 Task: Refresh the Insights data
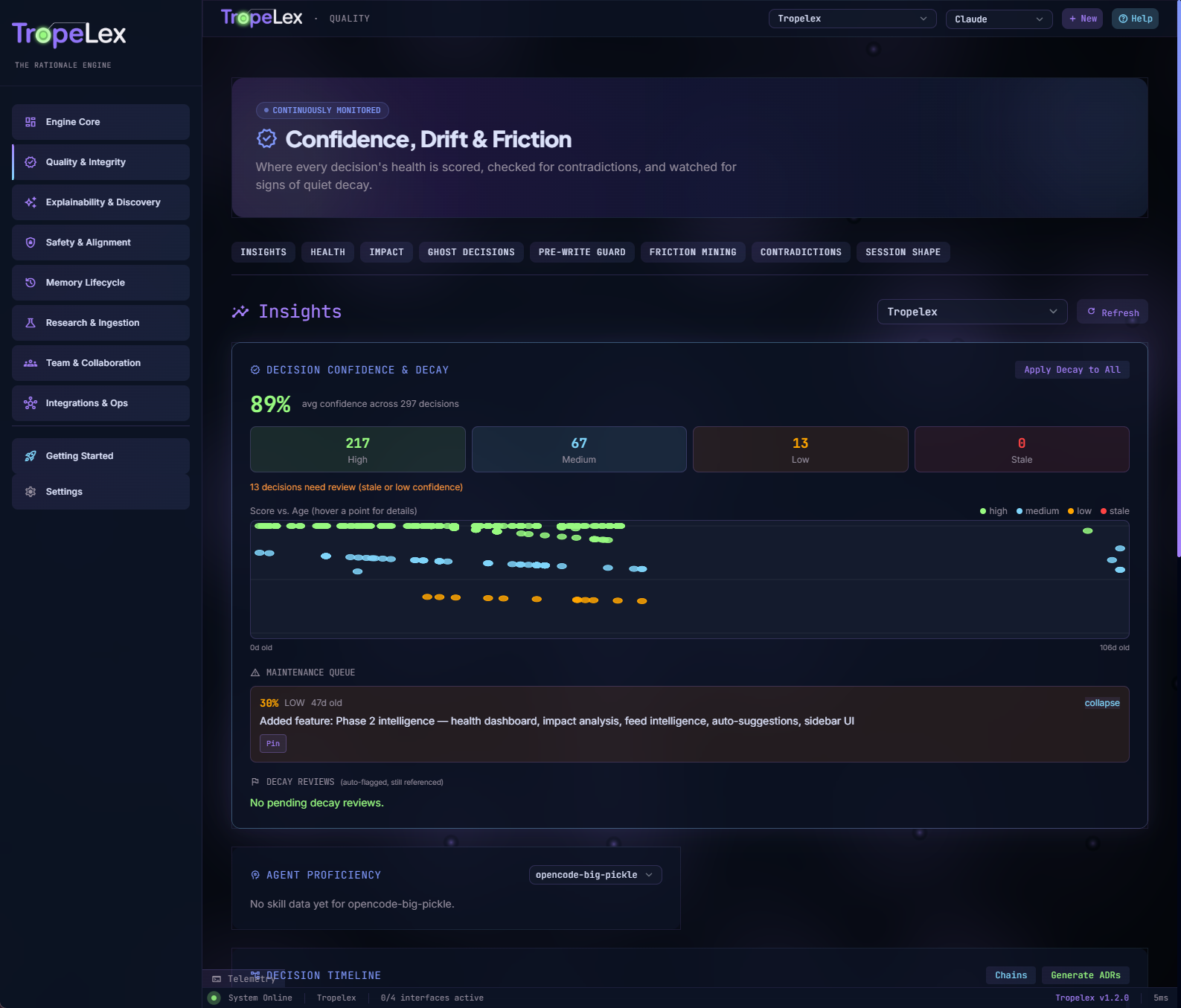tap(1113, 312)
